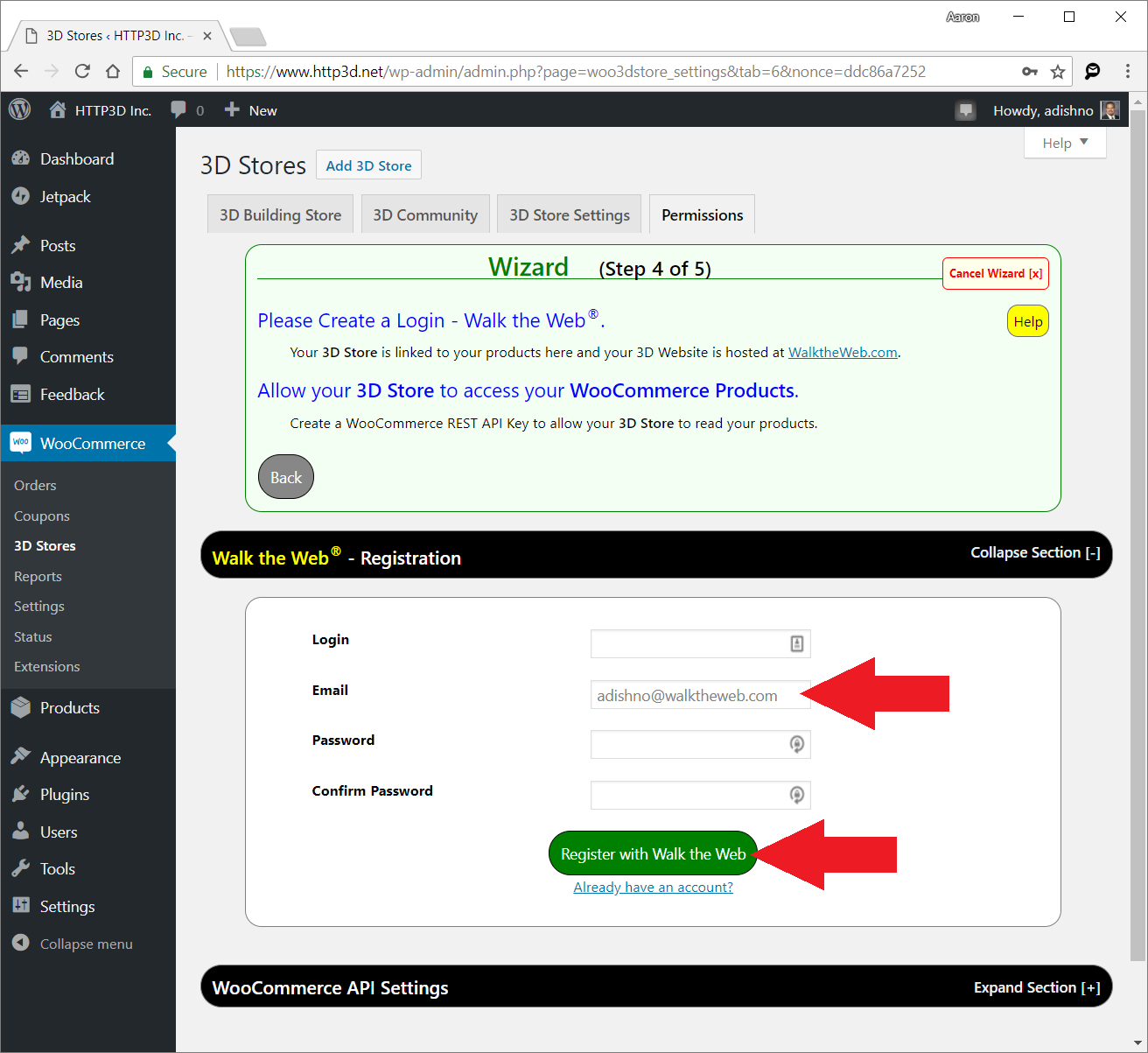Bookmark this page with the star icon
The image size is (1148, 1053).
(x=1058, y=72)
